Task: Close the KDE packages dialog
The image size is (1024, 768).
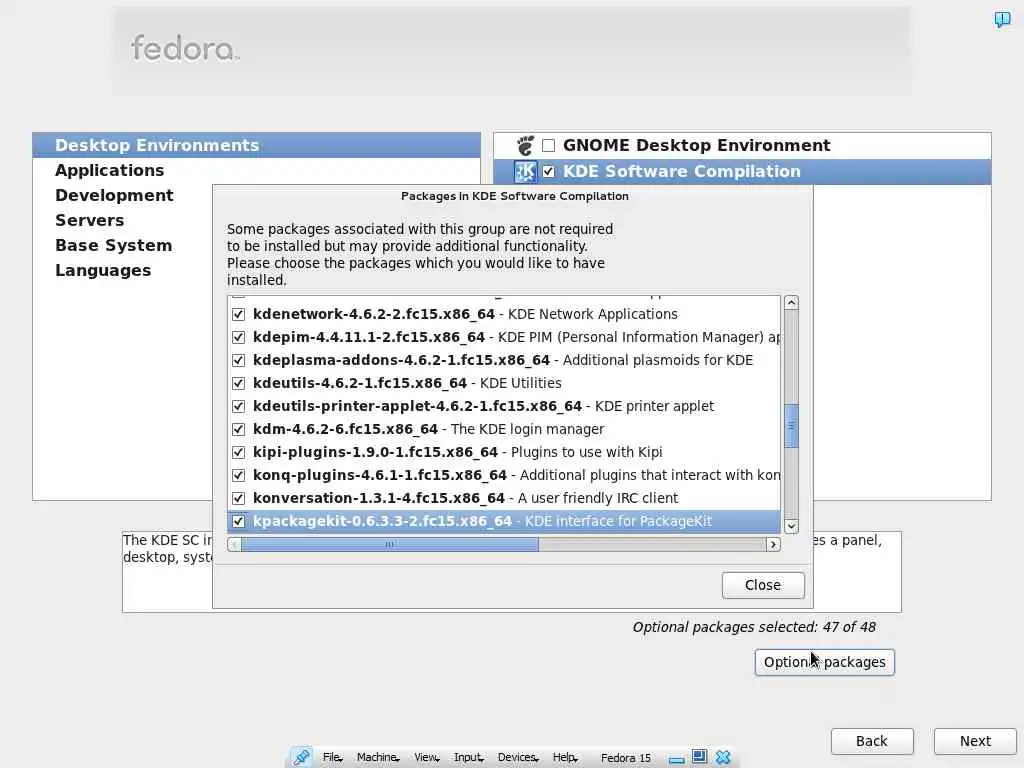Action: click(x=763, y=585)
